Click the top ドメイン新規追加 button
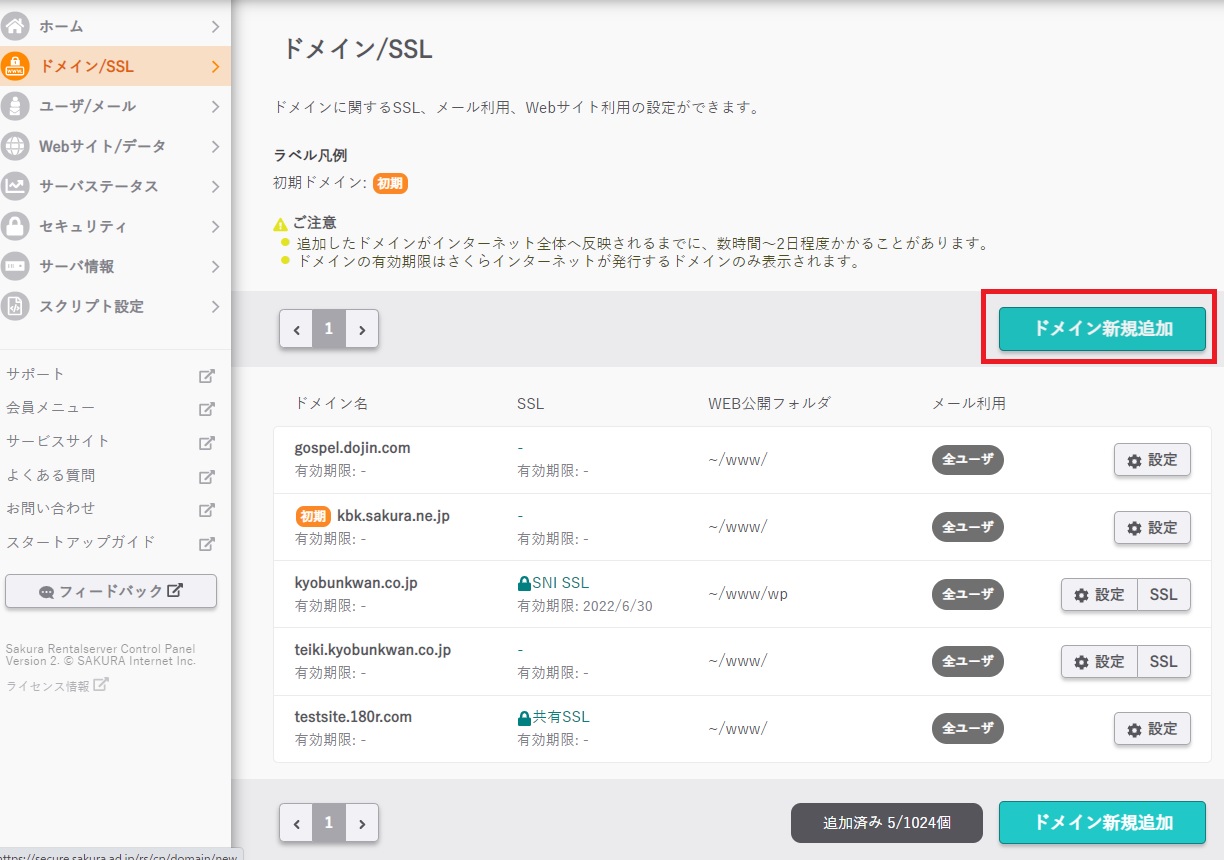The width and height of the screenshot is (1224, 860). [1102, 328]
